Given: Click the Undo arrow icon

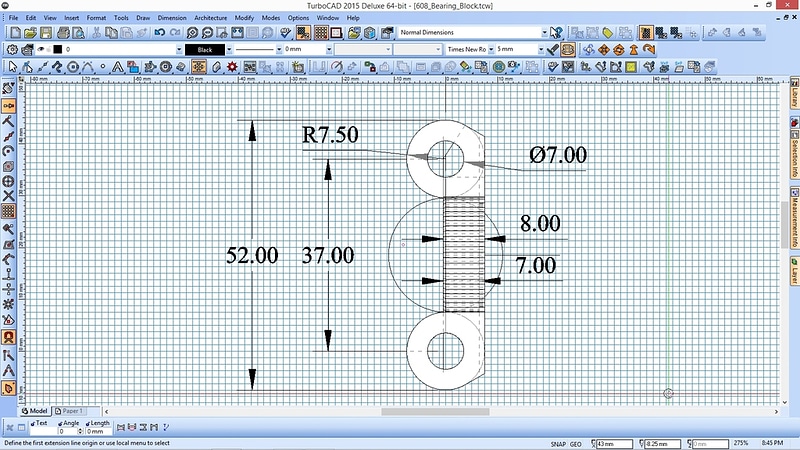Looking at the screenshot, I should click(x=160, y=33).
